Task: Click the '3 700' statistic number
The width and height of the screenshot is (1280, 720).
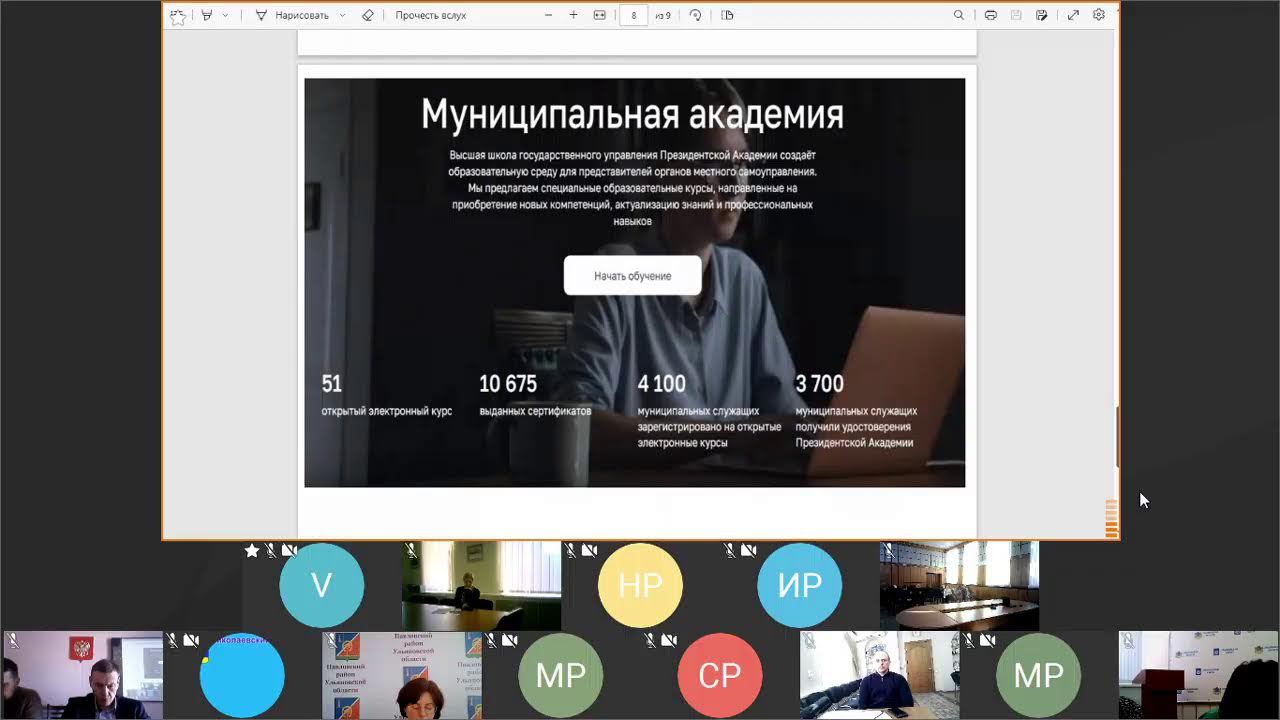Action: tap(820, 384)
